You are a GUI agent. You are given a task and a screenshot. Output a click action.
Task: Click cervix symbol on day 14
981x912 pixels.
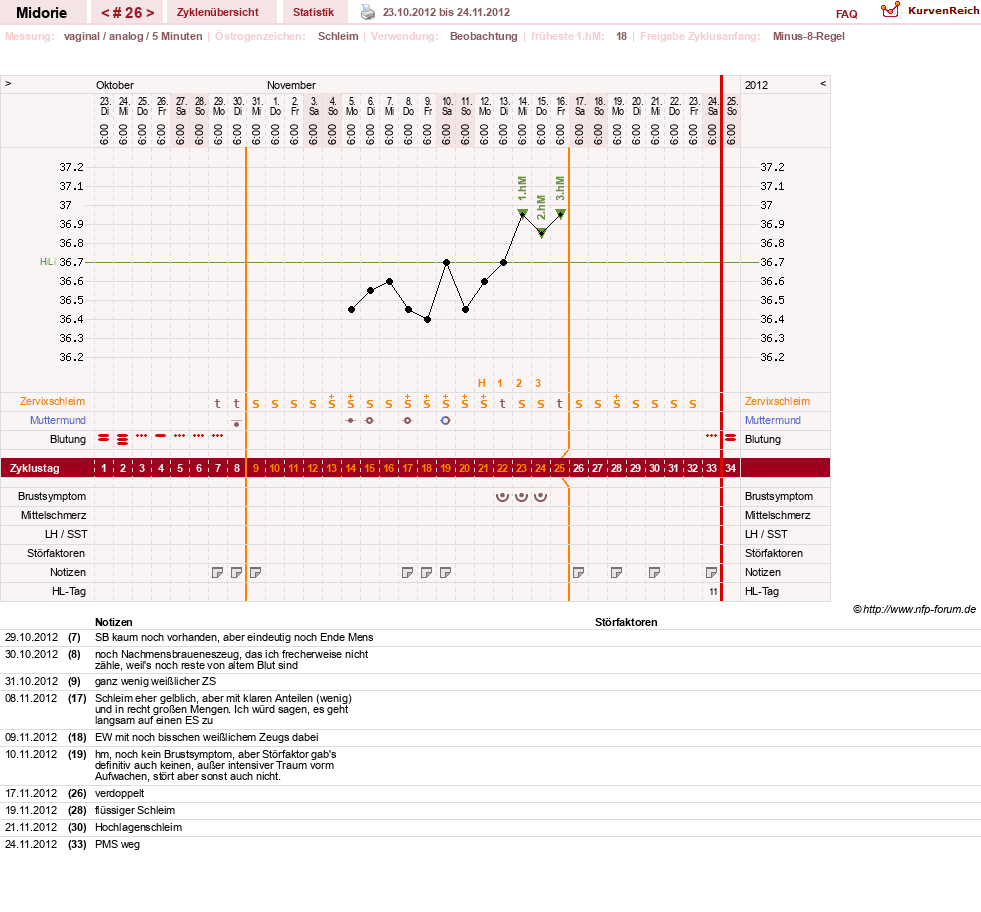point(351,421)
